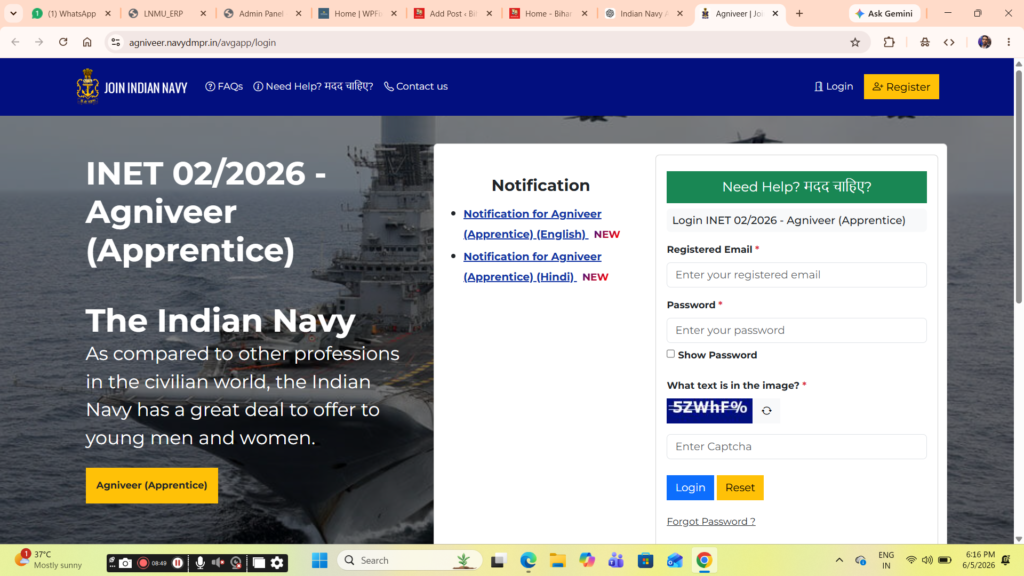The height and width of the screenshot is (576, 1024).
Task: Open Task View from taskbar
Action: coord(498,560)
